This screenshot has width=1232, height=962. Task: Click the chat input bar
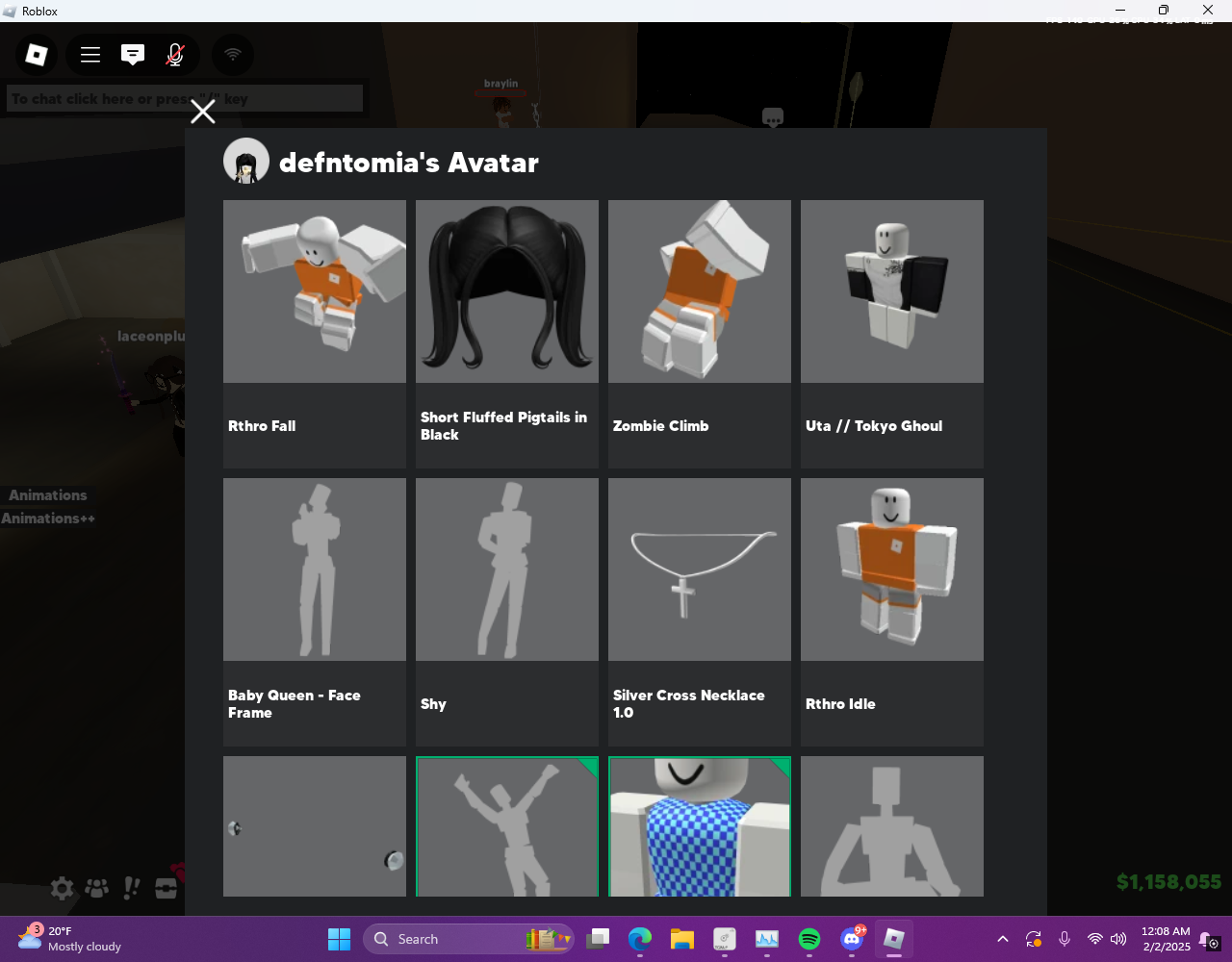(185, 98)
